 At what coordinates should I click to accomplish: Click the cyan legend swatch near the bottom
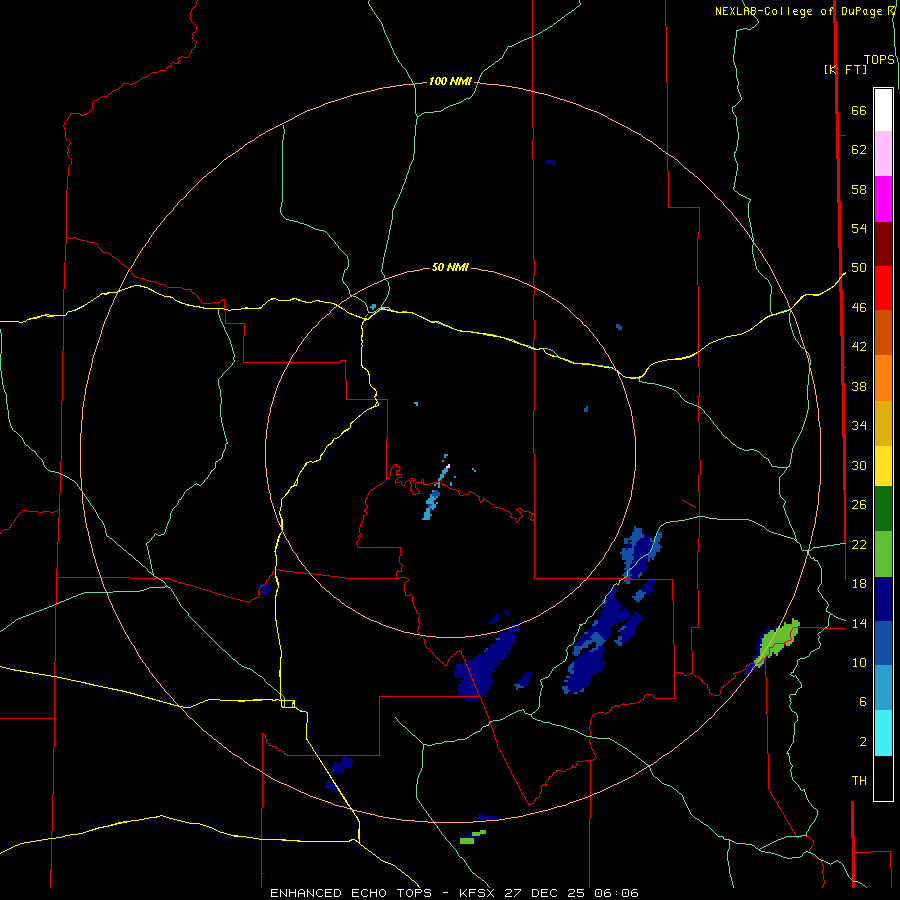[883, 733]
